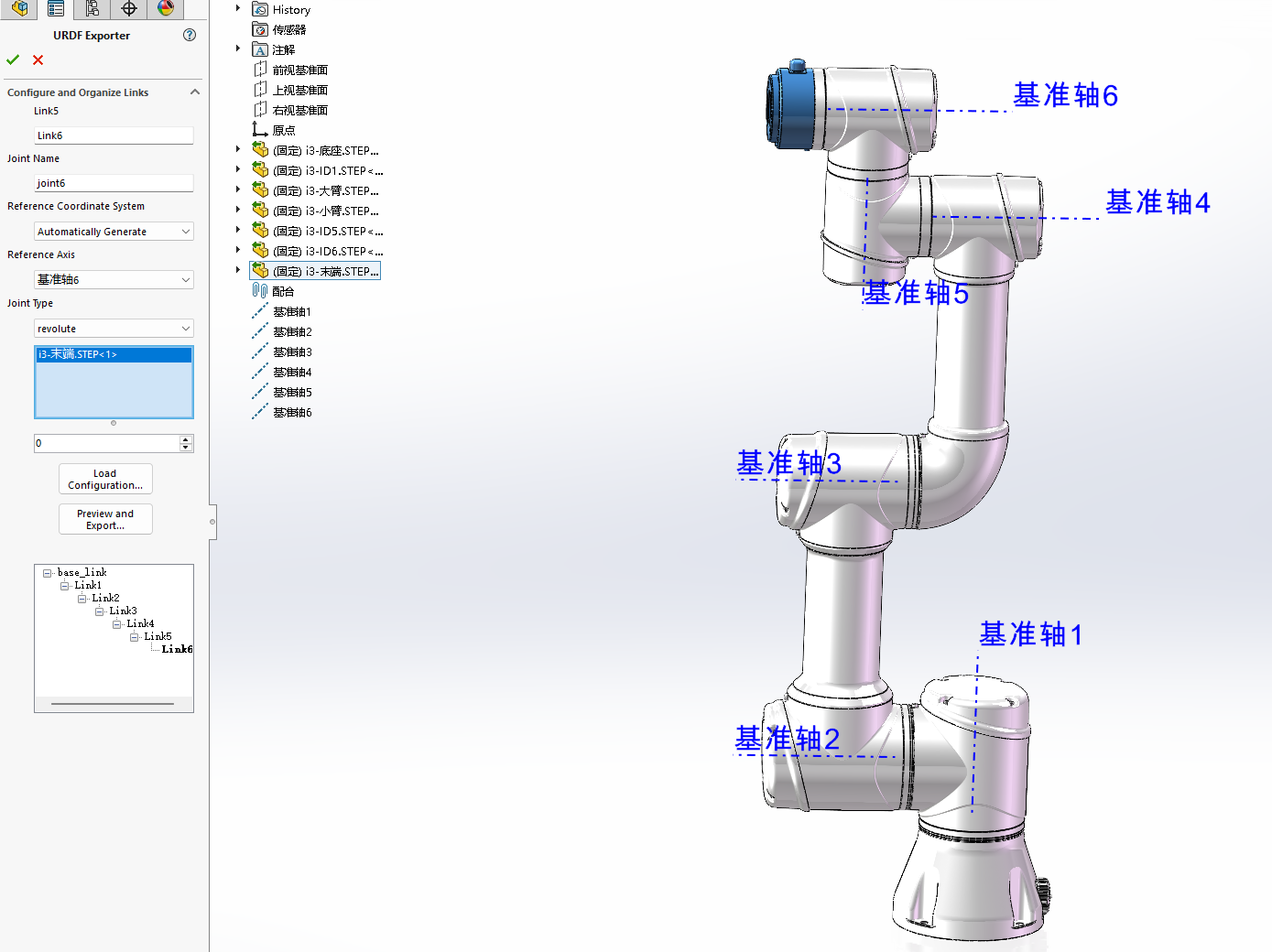Select the 上视基准面 plane icon
1272x952 pixels.
[x=260, y=90]
